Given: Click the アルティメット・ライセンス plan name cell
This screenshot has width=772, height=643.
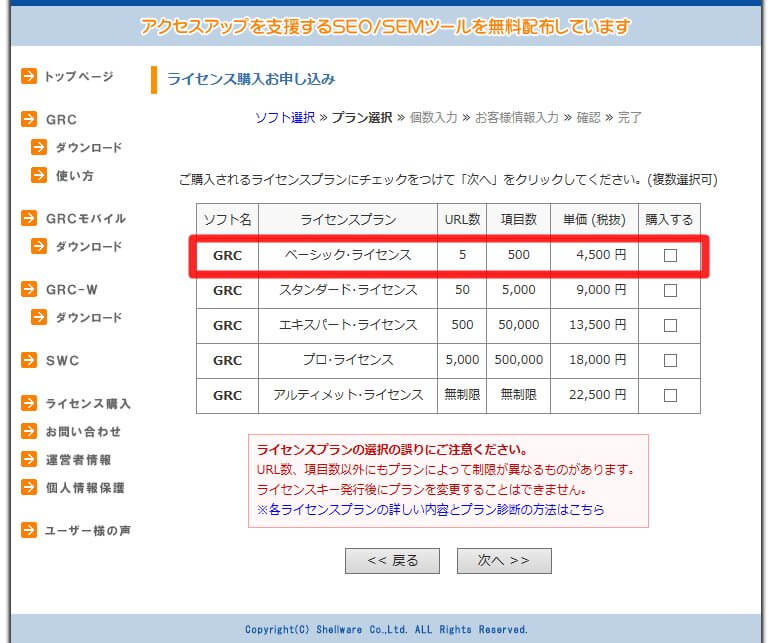Looking at the screenshot, I should [x=348, y=395].
